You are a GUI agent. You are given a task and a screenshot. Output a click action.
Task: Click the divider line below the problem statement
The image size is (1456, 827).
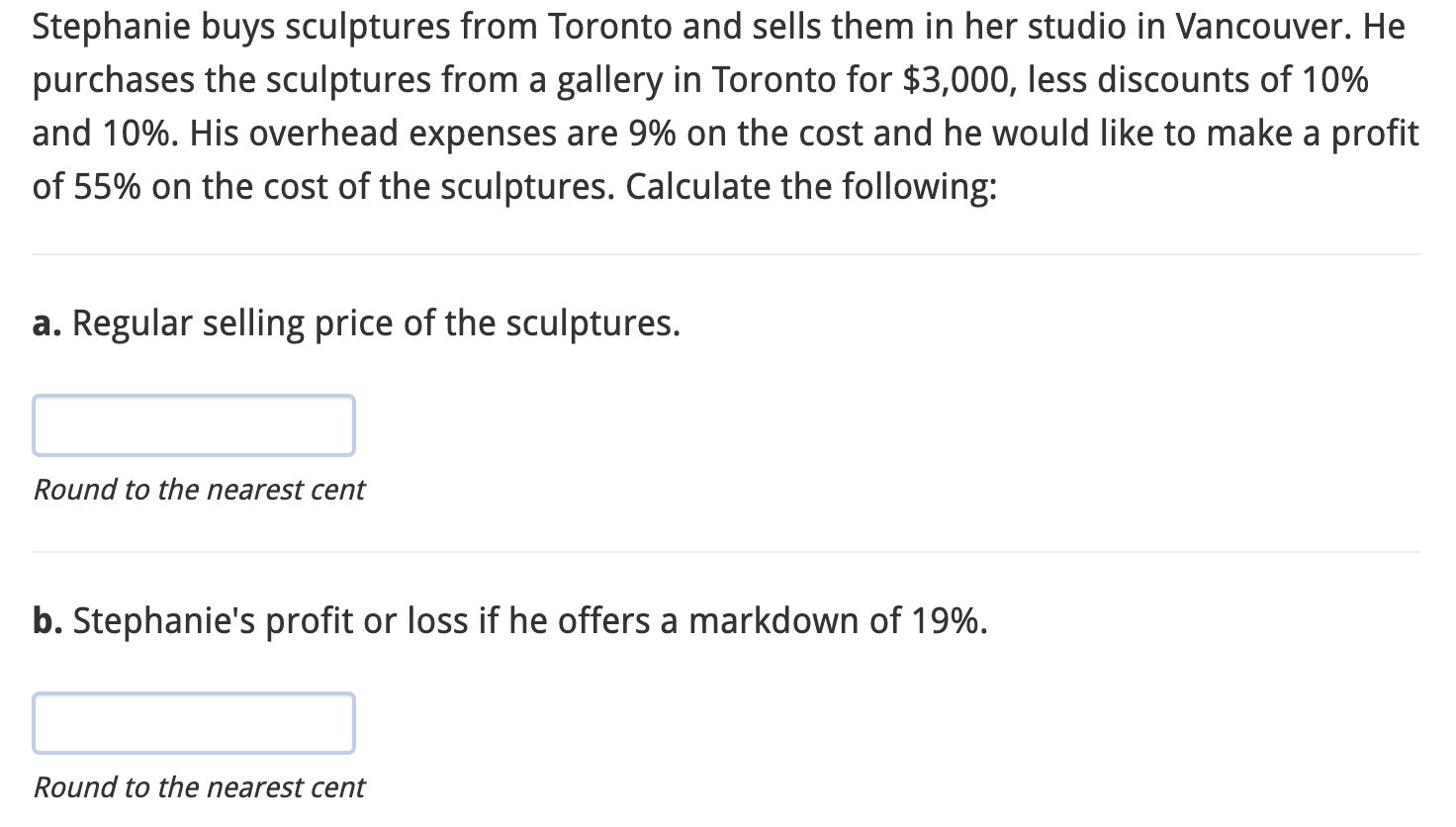(727, 255)
